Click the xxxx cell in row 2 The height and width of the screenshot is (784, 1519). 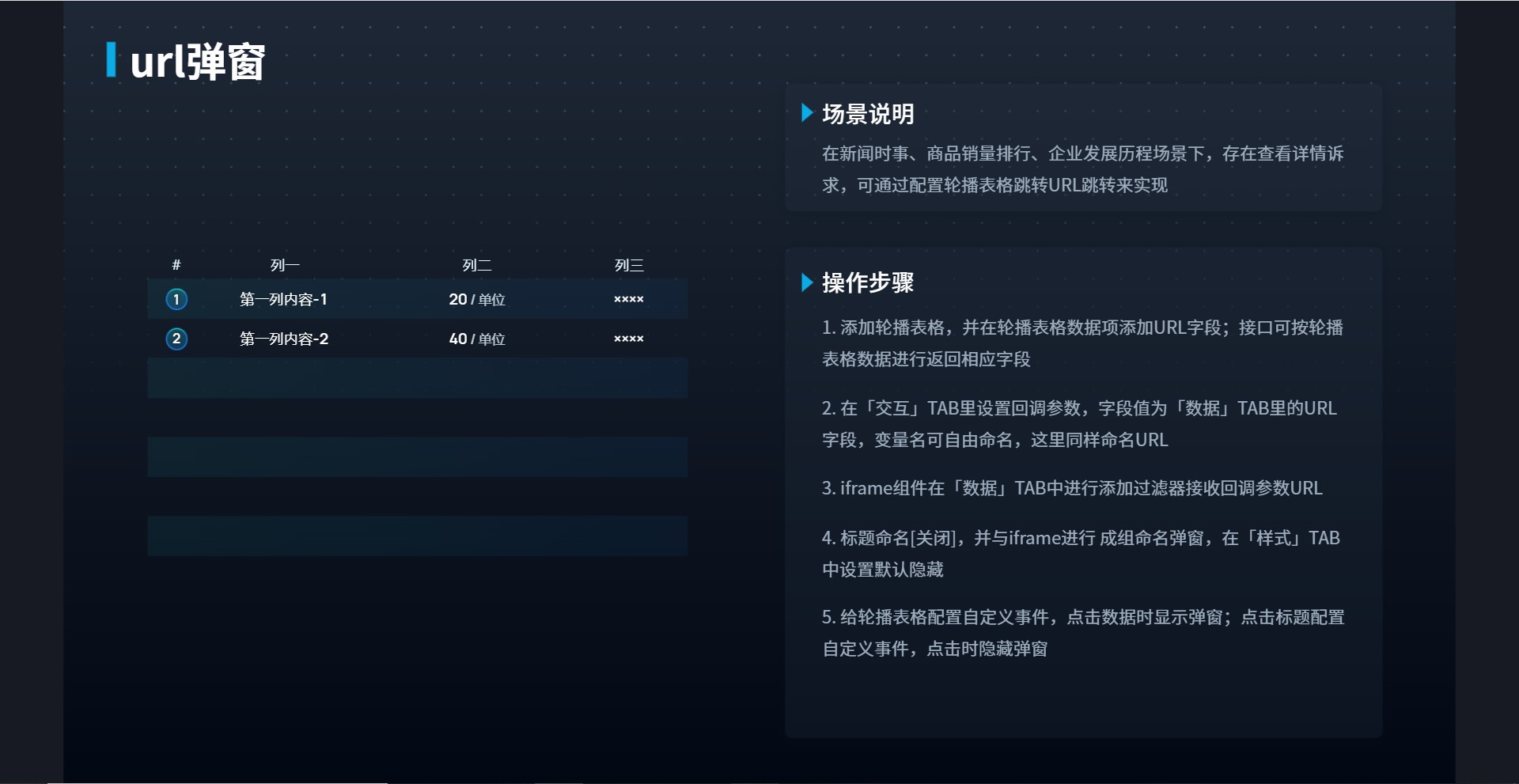[x=629, y=339]
